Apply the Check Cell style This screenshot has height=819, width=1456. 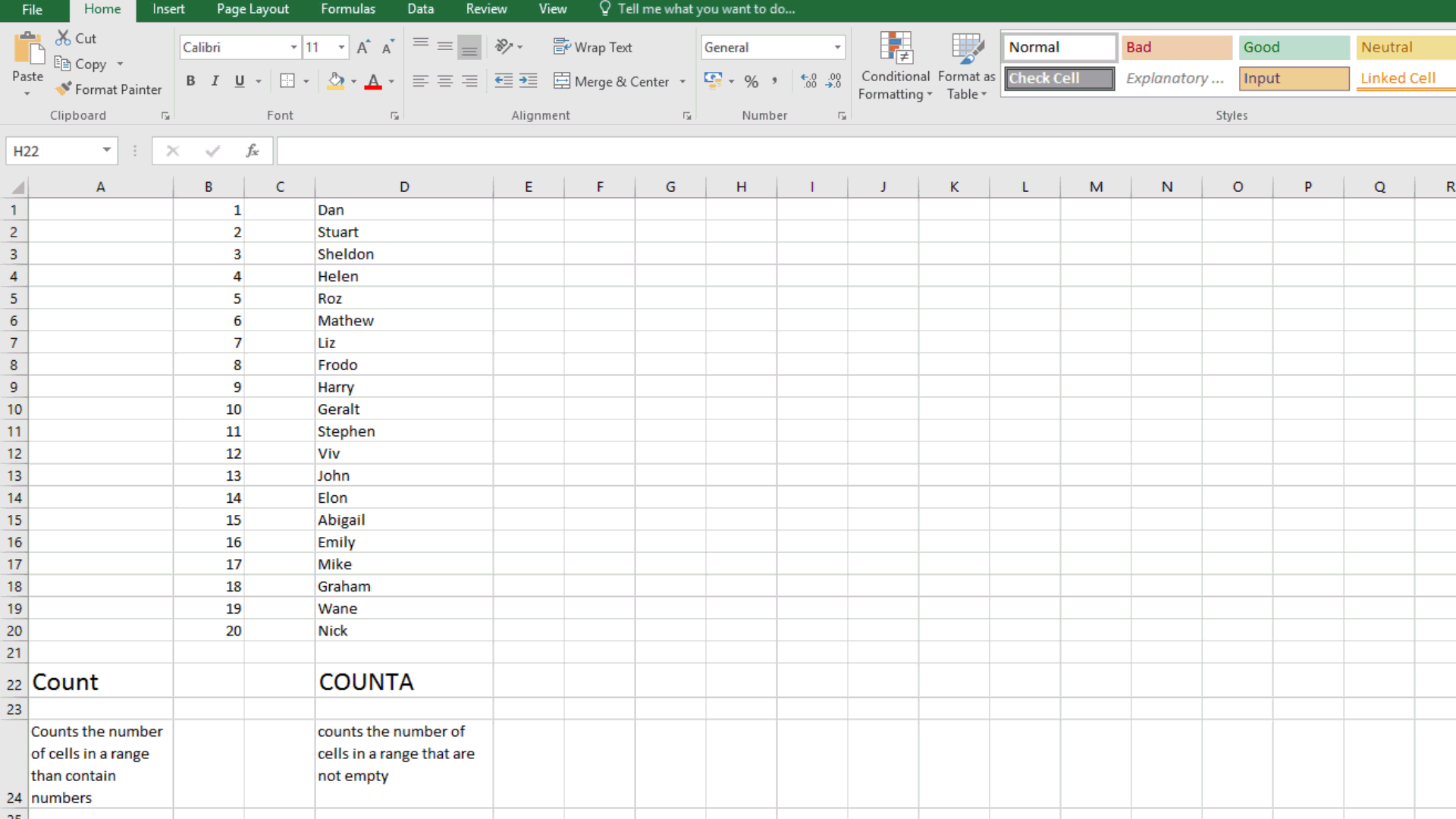click(1059, 78)
